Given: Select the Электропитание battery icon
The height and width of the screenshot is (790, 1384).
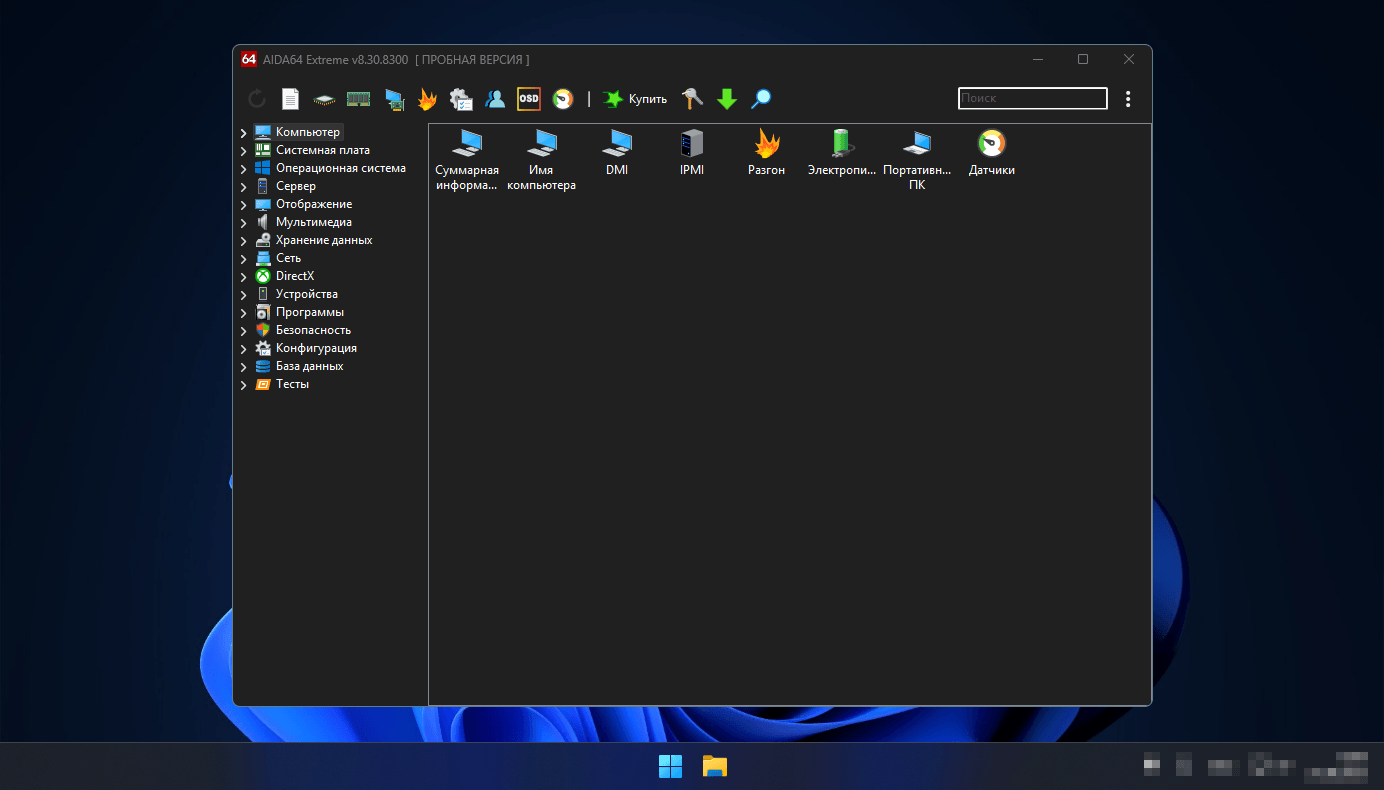Looking at the screenshot, I should 842,153.
